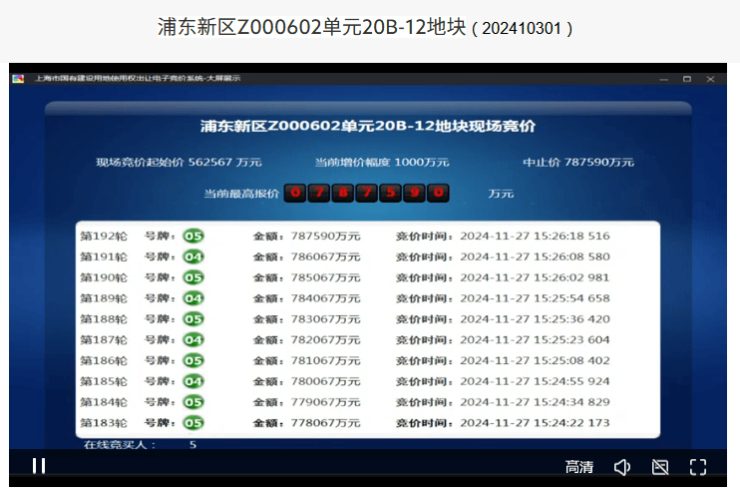Click the number badge 04 in round 第191轮
Viewport: 740px width, 495px height.
click(193, 257)
